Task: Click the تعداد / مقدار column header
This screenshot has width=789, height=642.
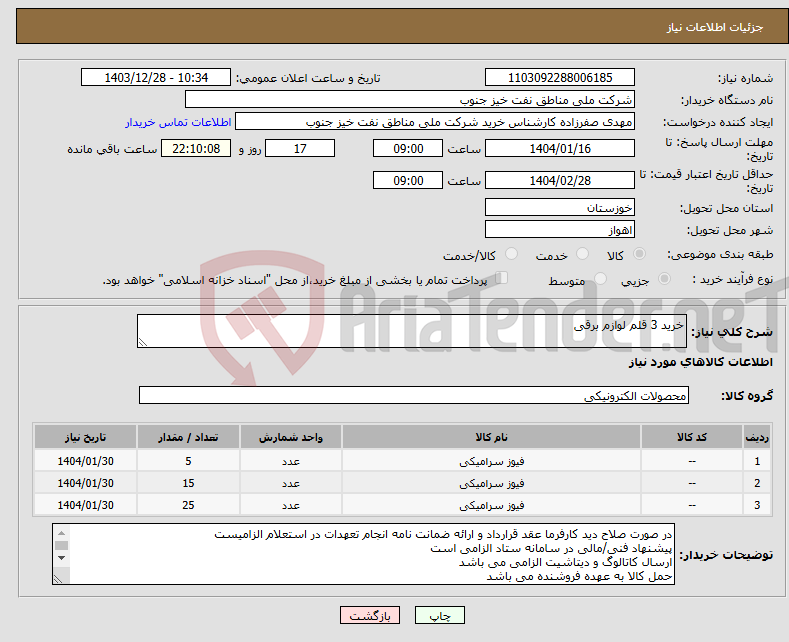Action: [x=188, y=437]
